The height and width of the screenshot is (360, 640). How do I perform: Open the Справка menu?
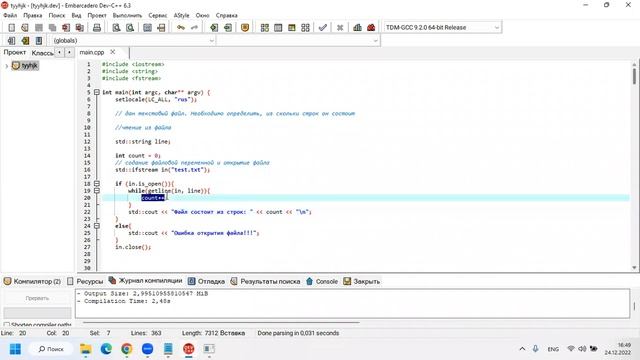pos(227,15)
